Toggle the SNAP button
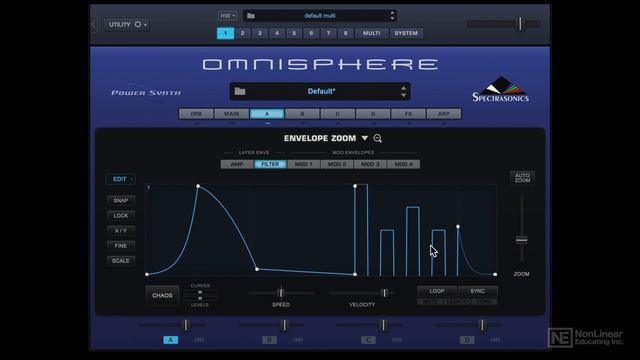Screen dimensions: 640x360 [121, 200]
